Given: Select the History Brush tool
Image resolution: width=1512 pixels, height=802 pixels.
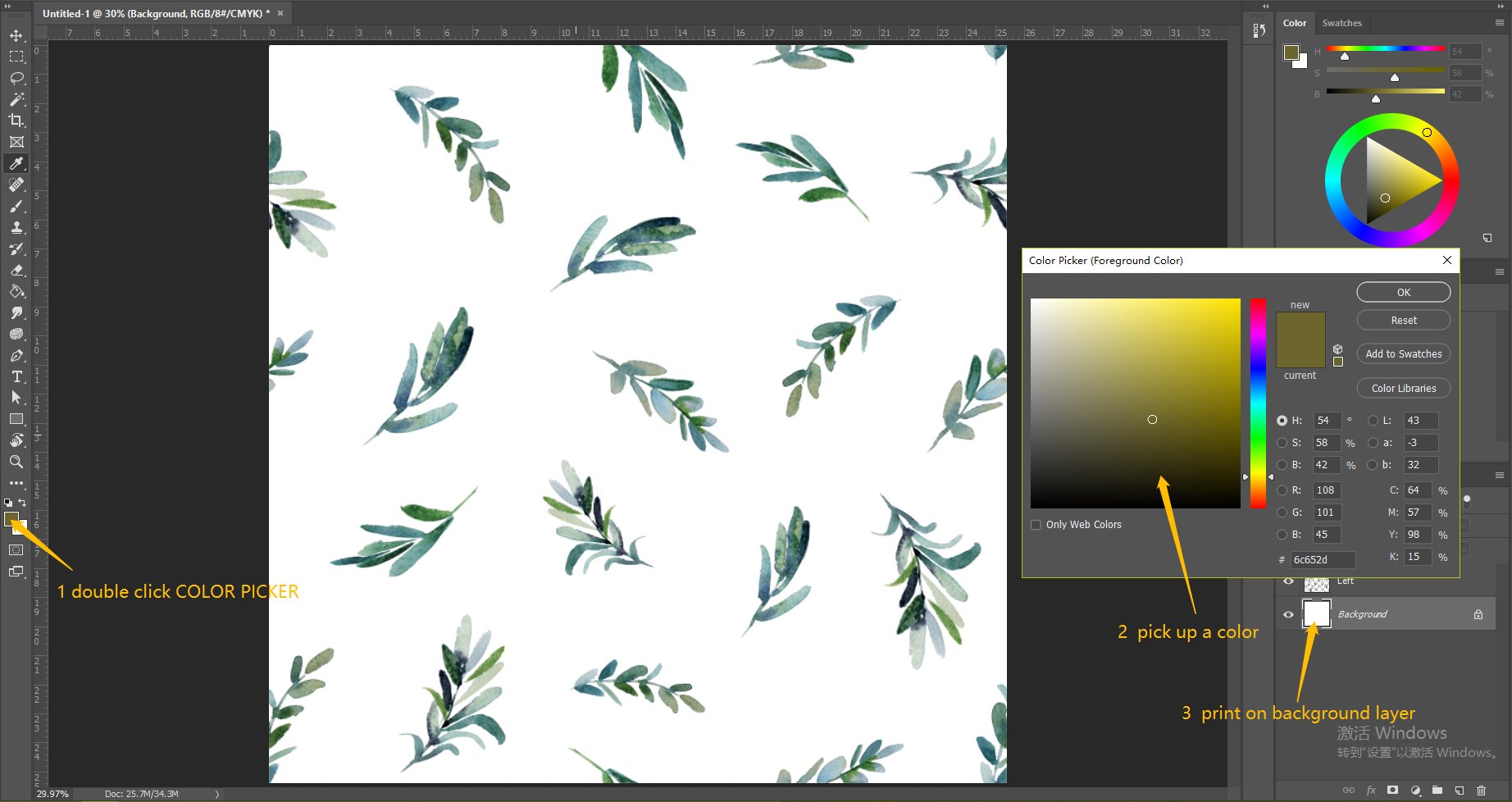Looking at the screenshot, I should tap(16, 248).
